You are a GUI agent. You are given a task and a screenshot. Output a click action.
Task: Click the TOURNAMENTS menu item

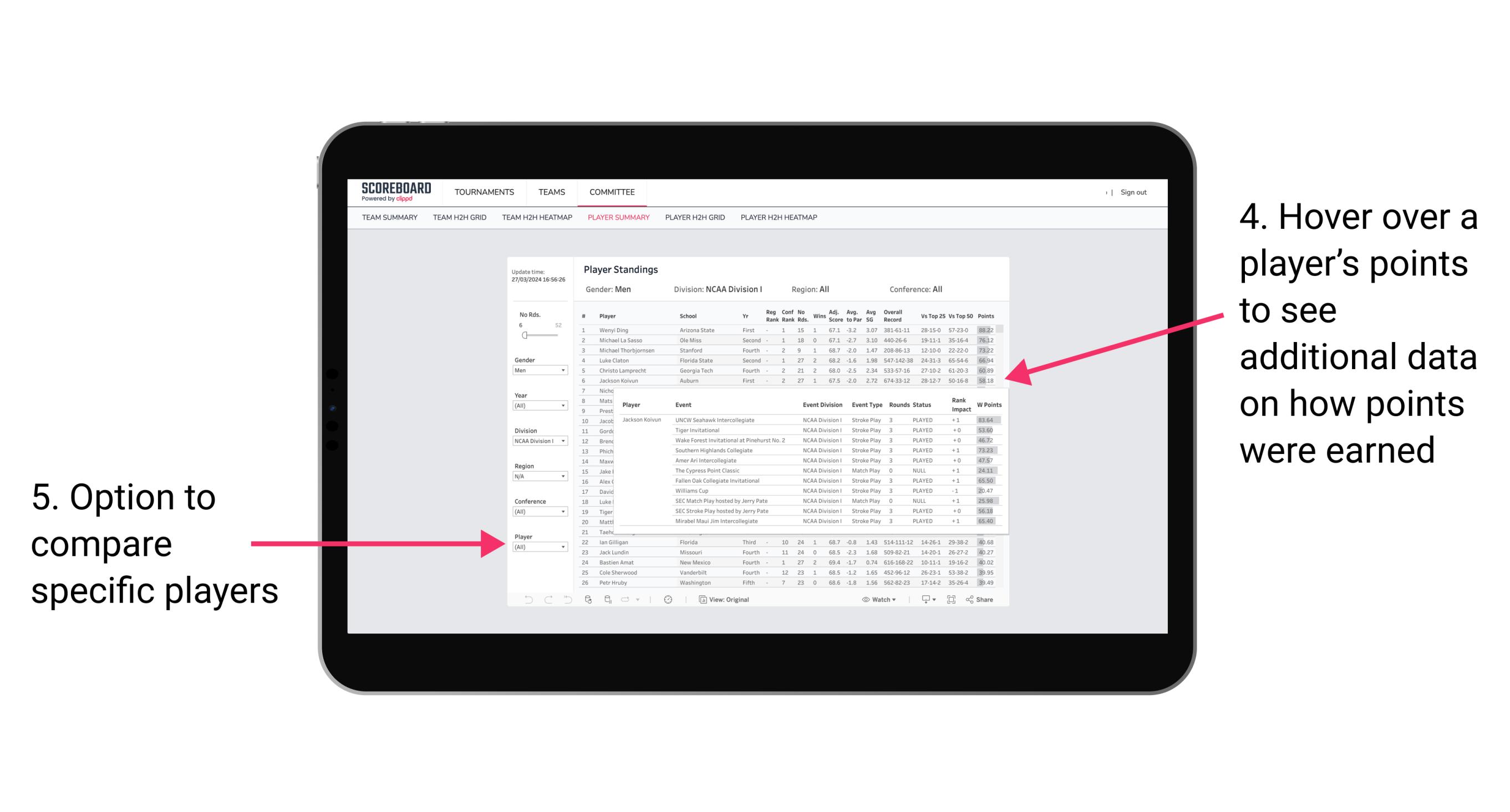[484, 192]
